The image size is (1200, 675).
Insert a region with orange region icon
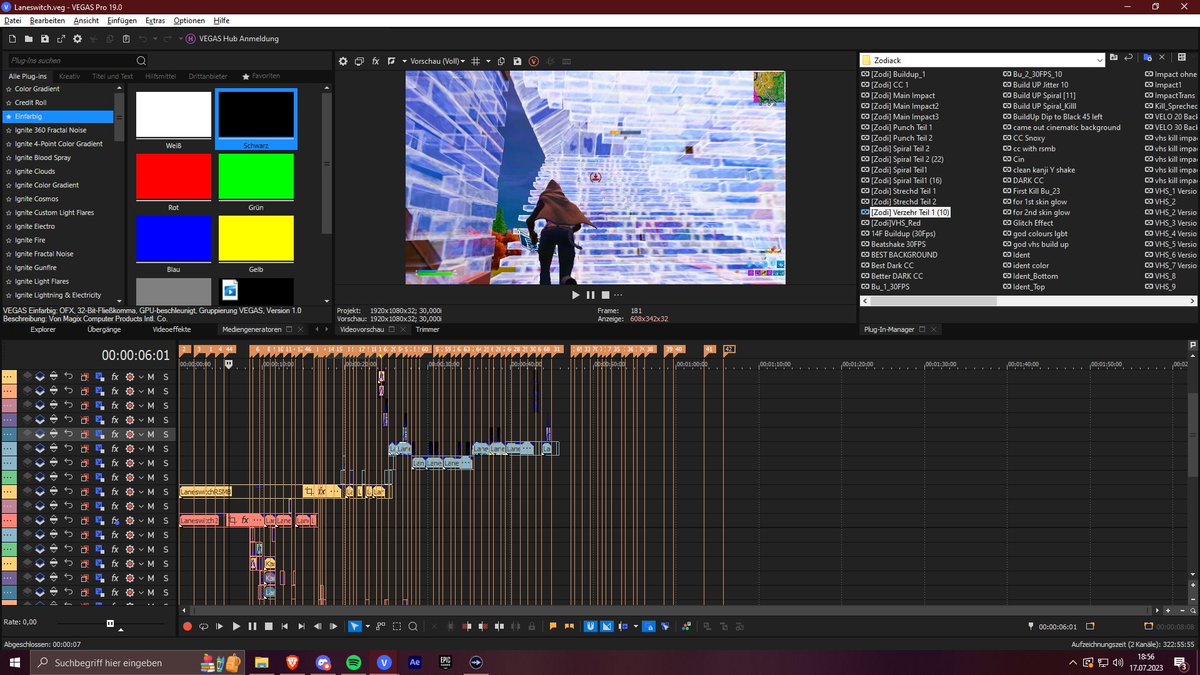point(569,626)
